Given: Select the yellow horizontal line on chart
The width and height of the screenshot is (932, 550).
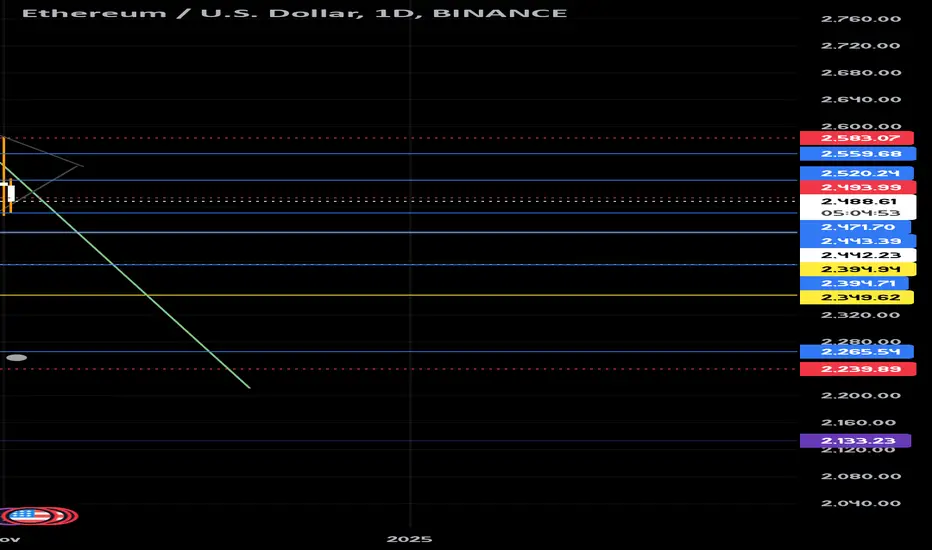Looking at the screenshot, I should 398,295.
